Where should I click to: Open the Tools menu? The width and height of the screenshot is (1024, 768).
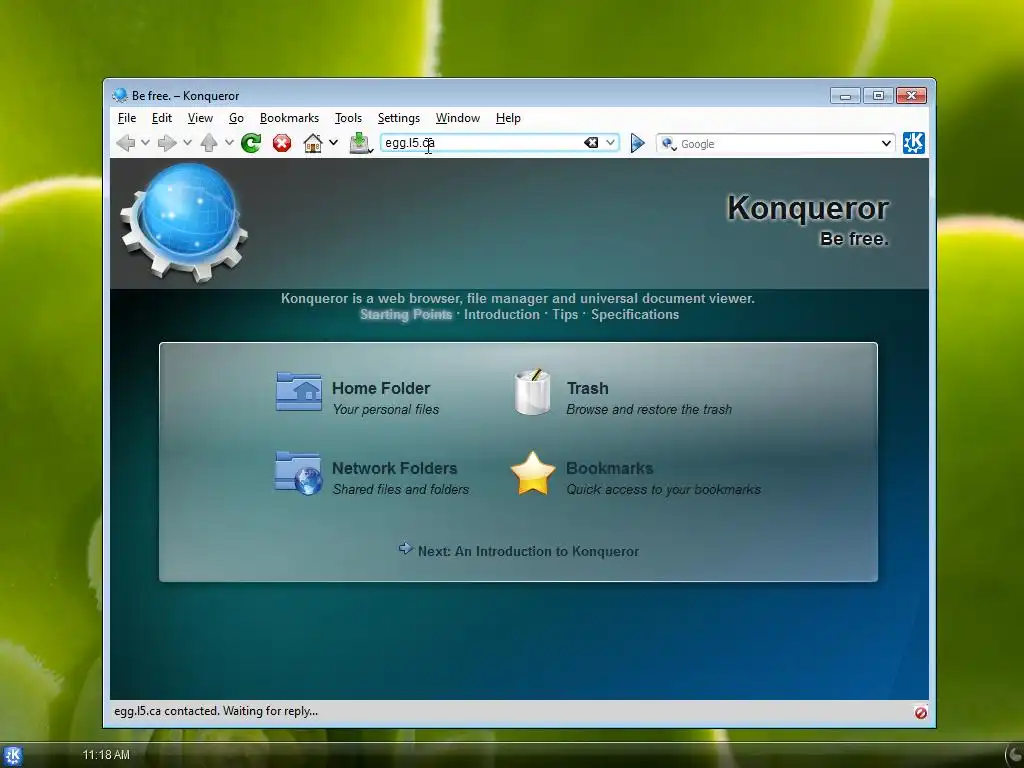(348, 118)
